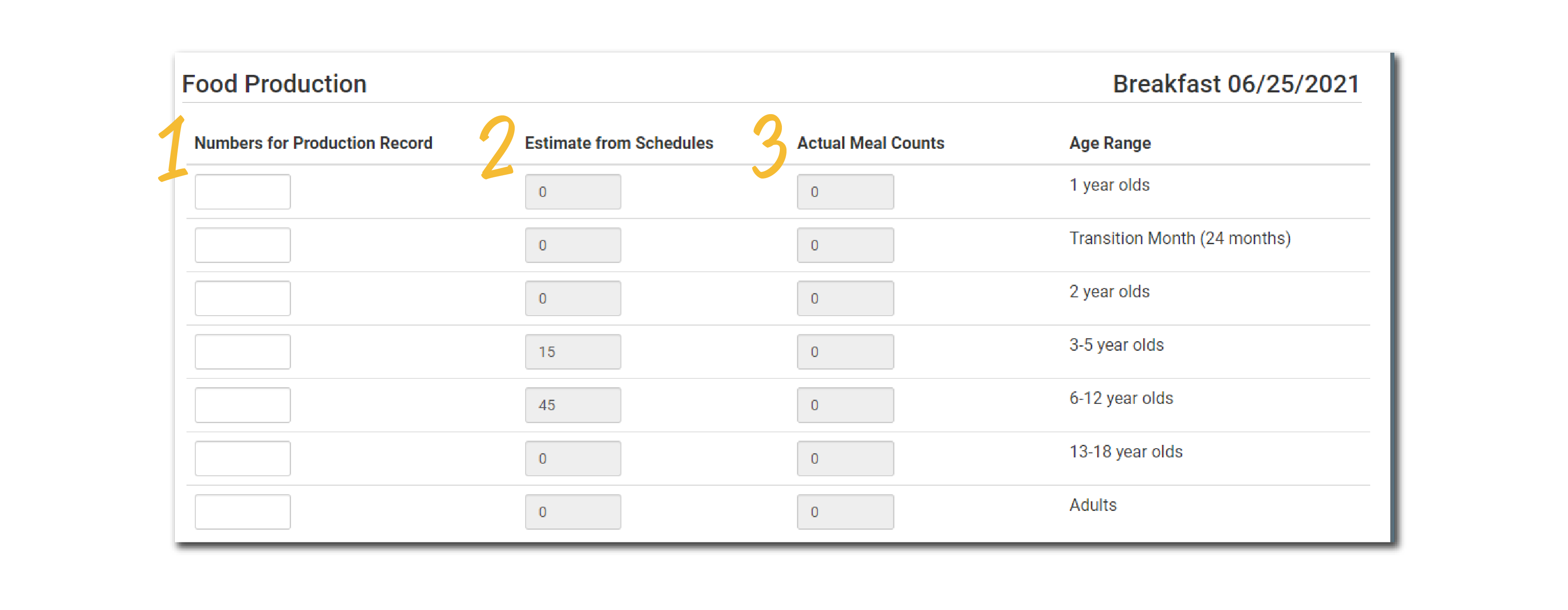The width and height of the screenshot is (1568, 610).
Task: Click the Estimate from Schedules column header
Action: point(618,143)
